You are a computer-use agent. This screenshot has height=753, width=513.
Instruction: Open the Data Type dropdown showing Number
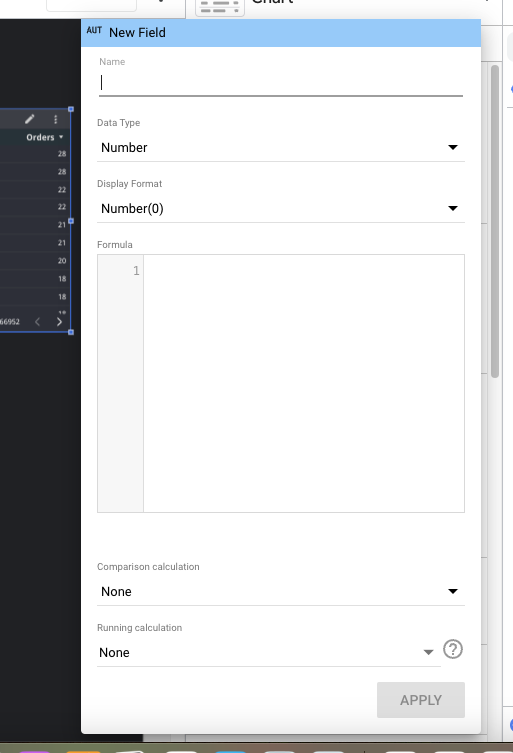click(281, 147)
